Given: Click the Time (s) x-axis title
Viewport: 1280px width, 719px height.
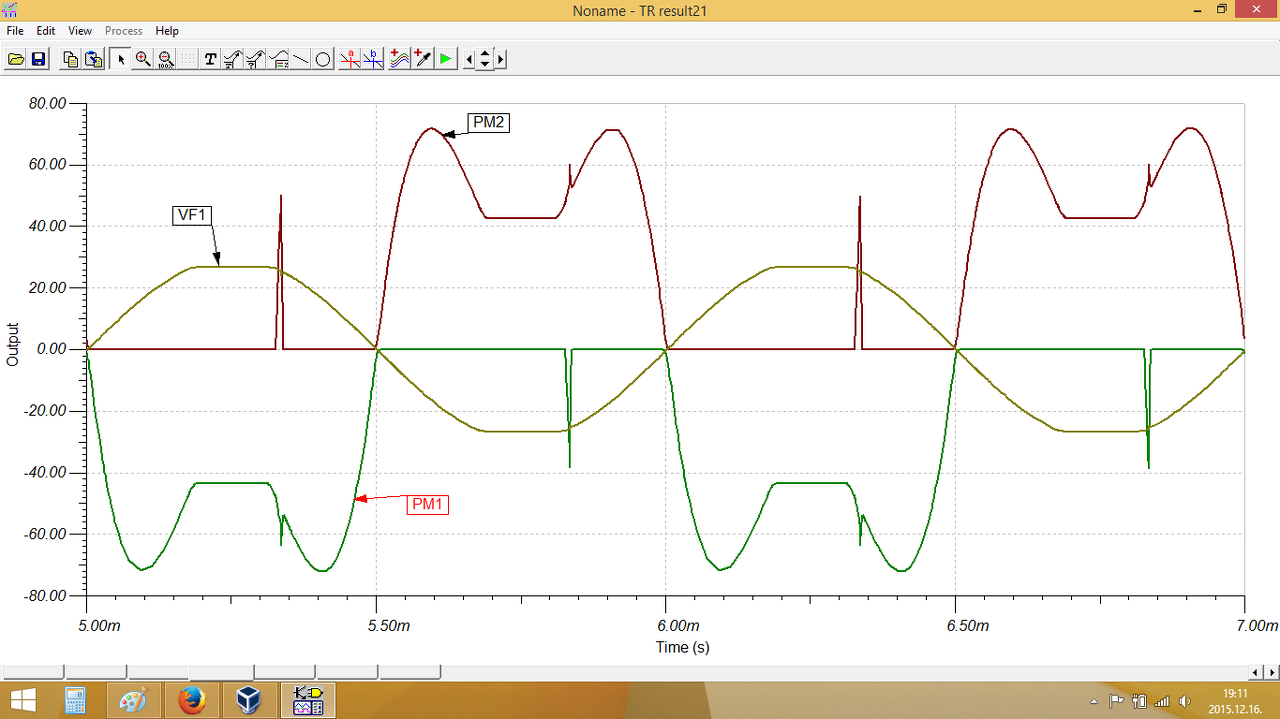Looking at the screenshot, I should (683, 647).
